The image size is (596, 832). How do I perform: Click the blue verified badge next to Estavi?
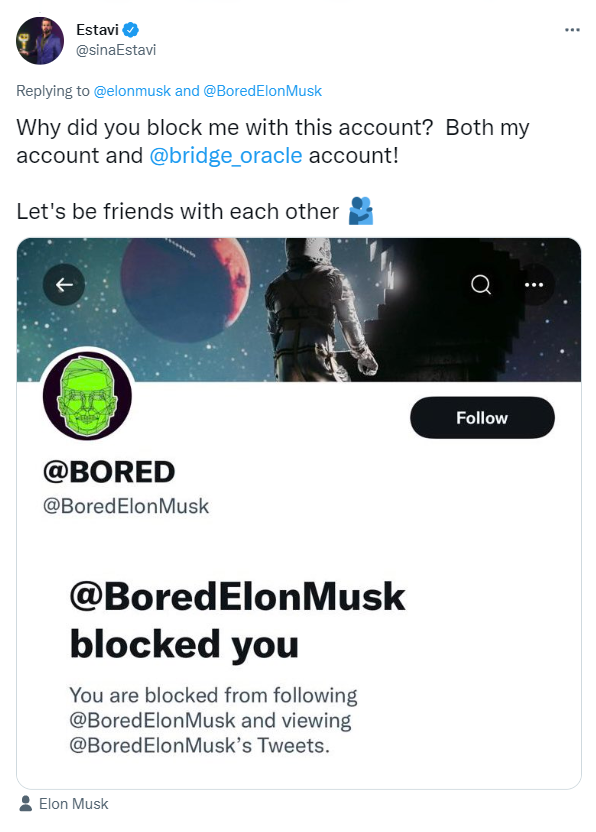tap(131, 30)
